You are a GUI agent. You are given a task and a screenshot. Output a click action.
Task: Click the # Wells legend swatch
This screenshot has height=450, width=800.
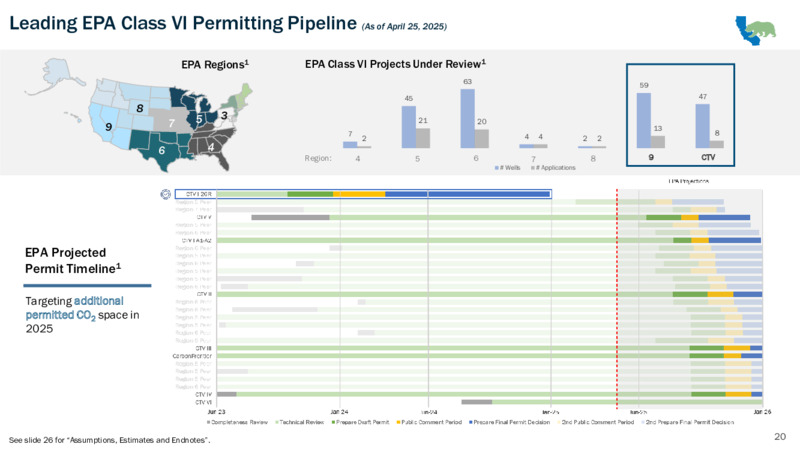coord(496,168)
